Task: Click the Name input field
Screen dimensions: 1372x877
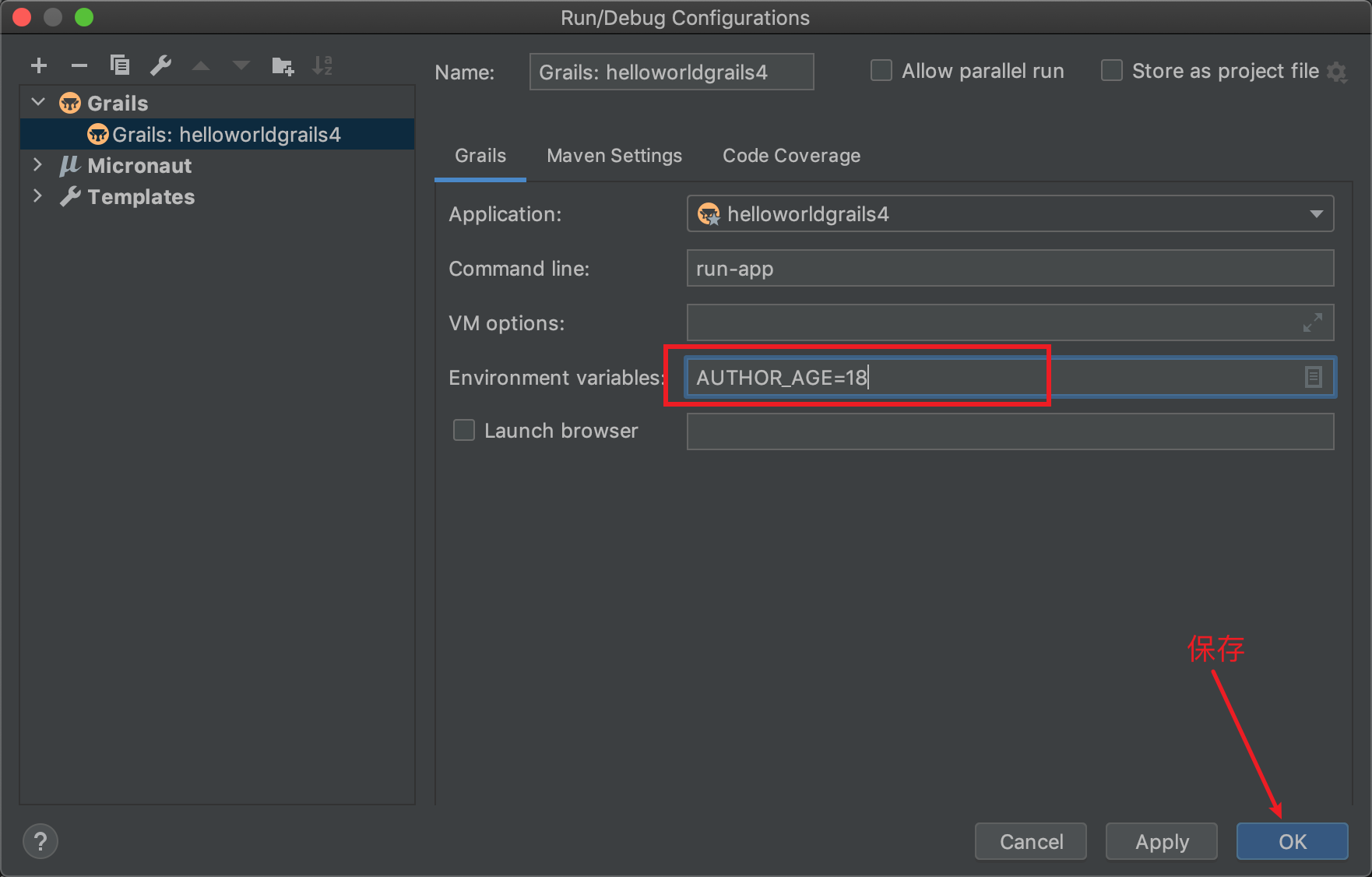Action: pyautogui.click(x=672, y=72)
